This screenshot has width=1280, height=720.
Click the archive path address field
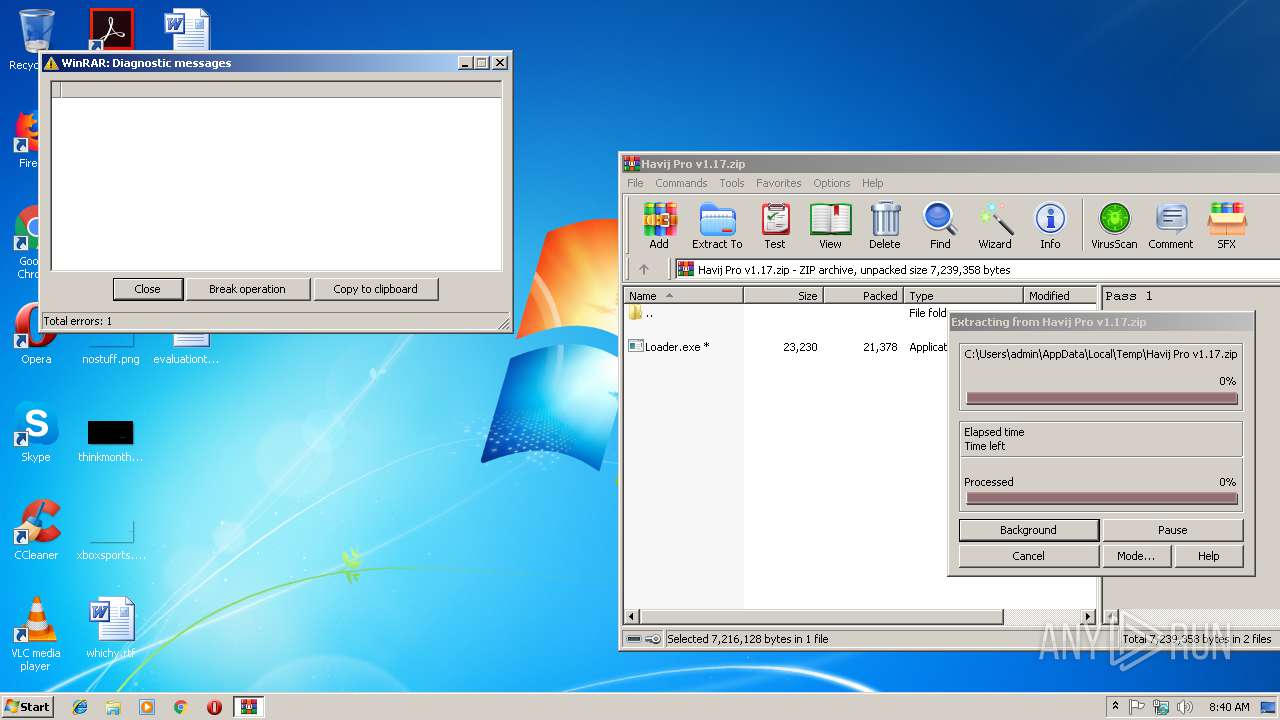click(977, 270)
